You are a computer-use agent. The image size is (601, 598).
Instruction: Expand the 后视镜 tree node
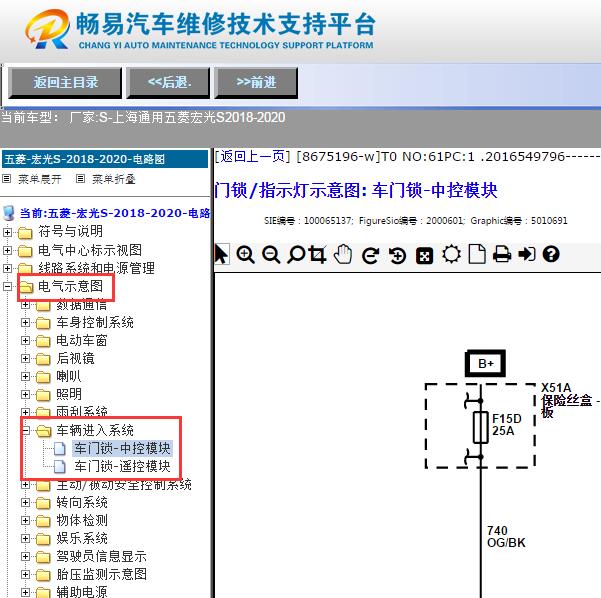click(x=25, y=358)
